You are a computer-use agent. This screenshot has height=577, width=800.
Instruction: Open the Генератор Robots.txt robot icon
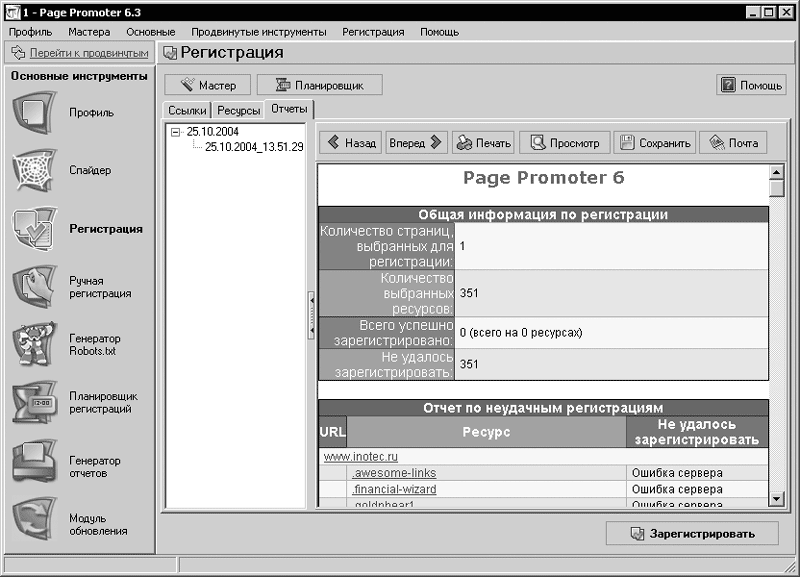tap(34, 344)
